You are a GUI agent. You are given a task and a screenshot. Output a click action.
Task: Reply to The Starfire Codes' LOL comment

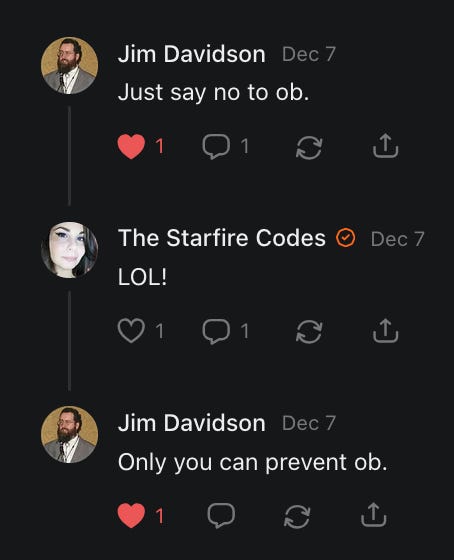click(x=216, y=331)
